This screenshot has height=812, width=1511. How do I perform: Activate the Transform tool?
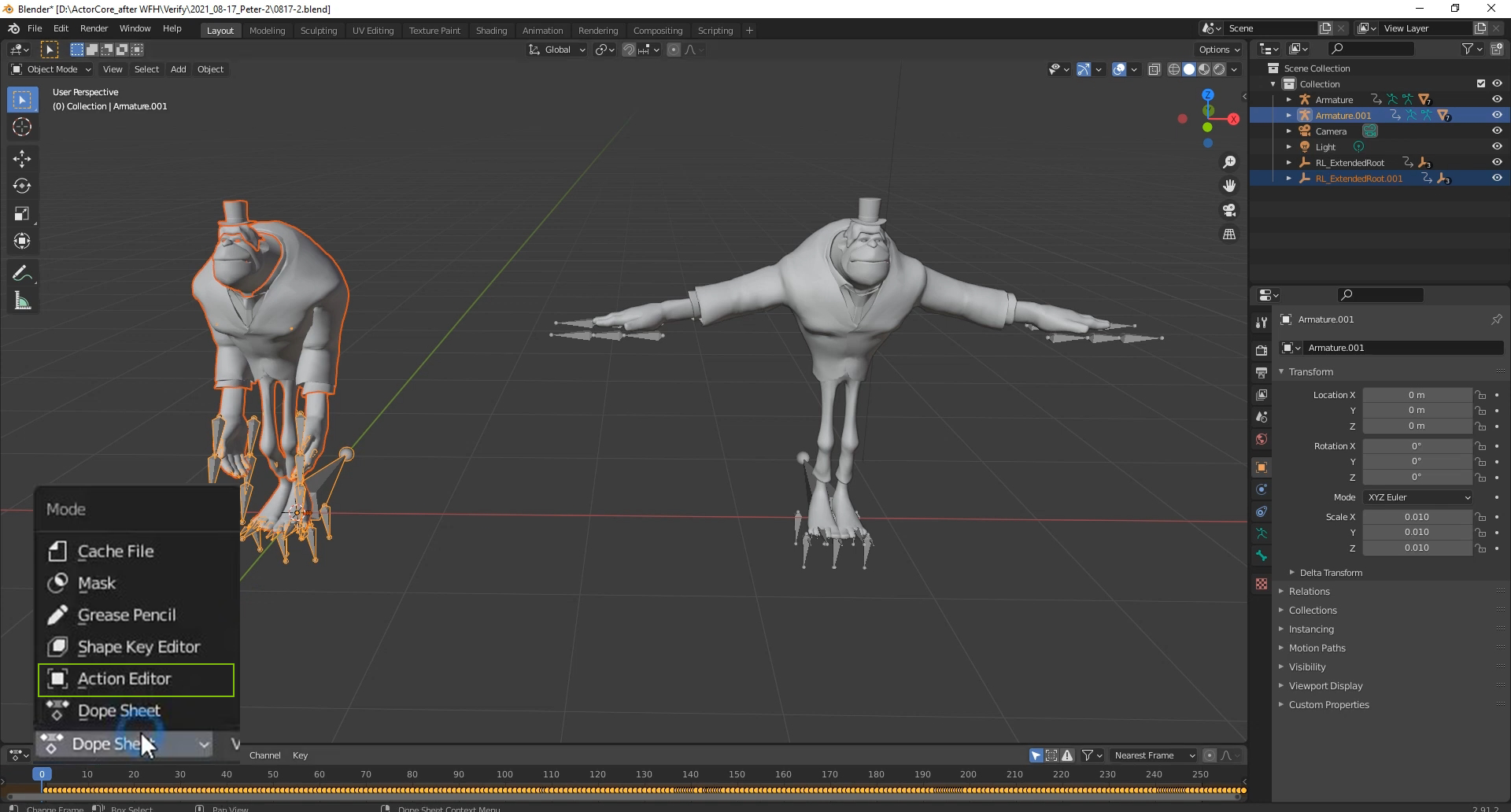(22, 242)
